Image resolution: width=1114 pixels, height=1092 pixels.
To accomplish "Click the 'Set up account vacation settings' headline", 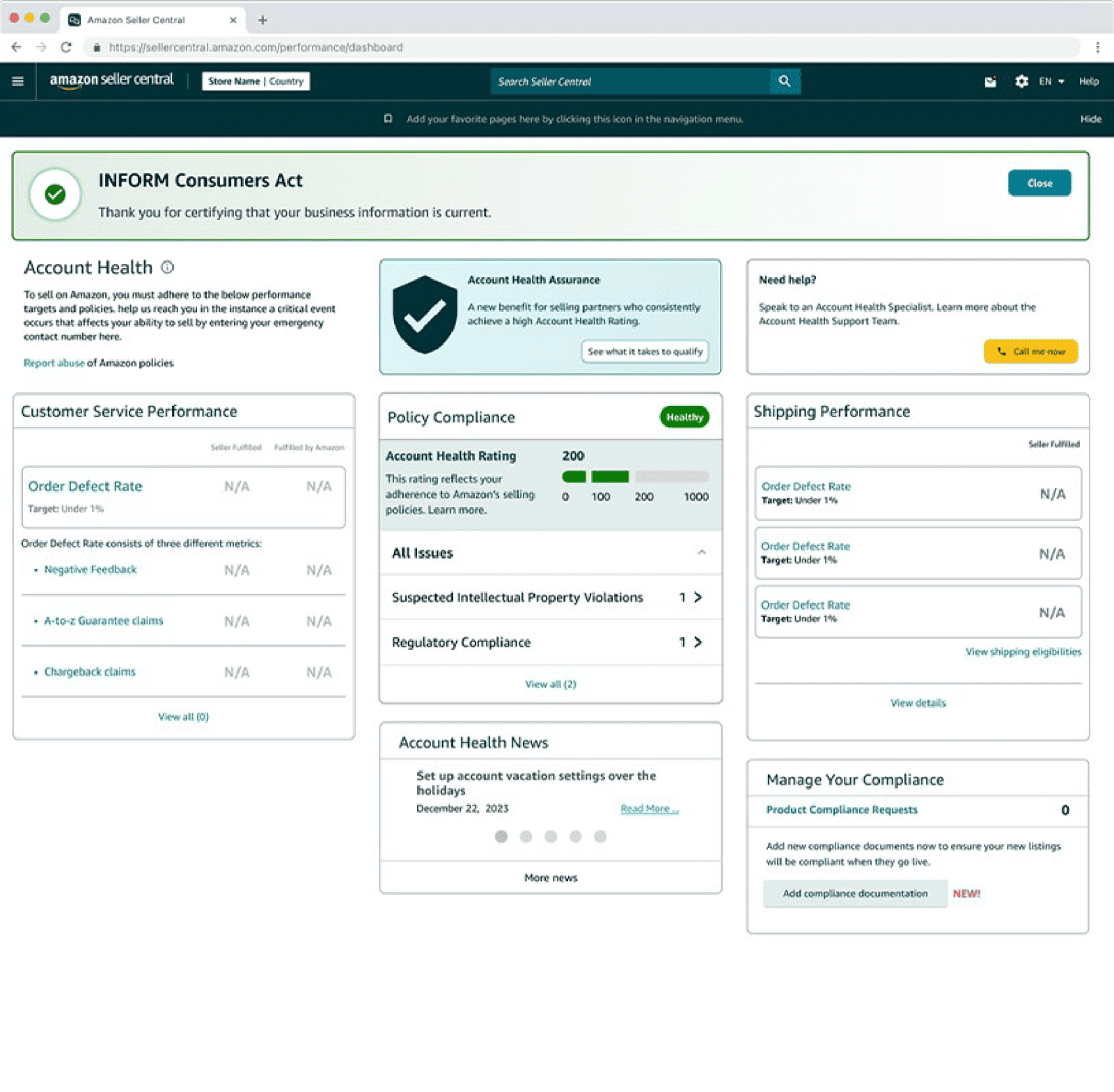I will (536, 783).
